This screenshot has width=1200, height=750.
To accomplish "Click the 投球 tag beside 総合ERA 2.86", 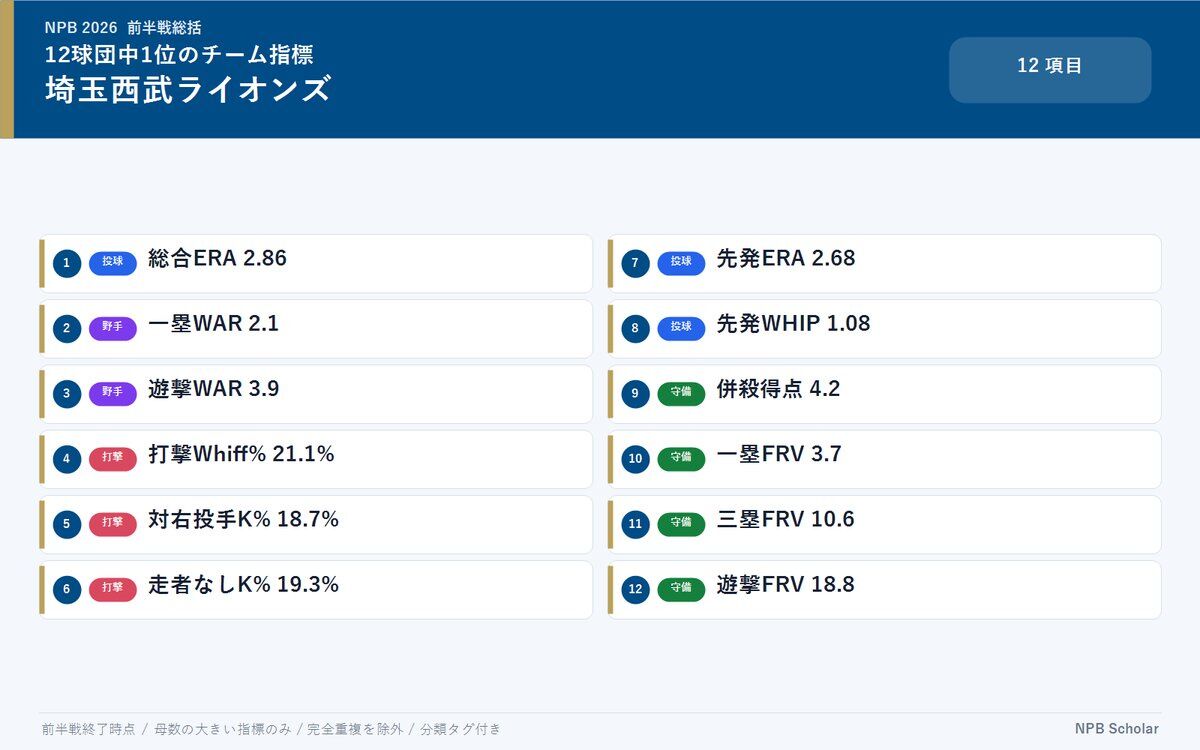I will click(x=113, y=263).
